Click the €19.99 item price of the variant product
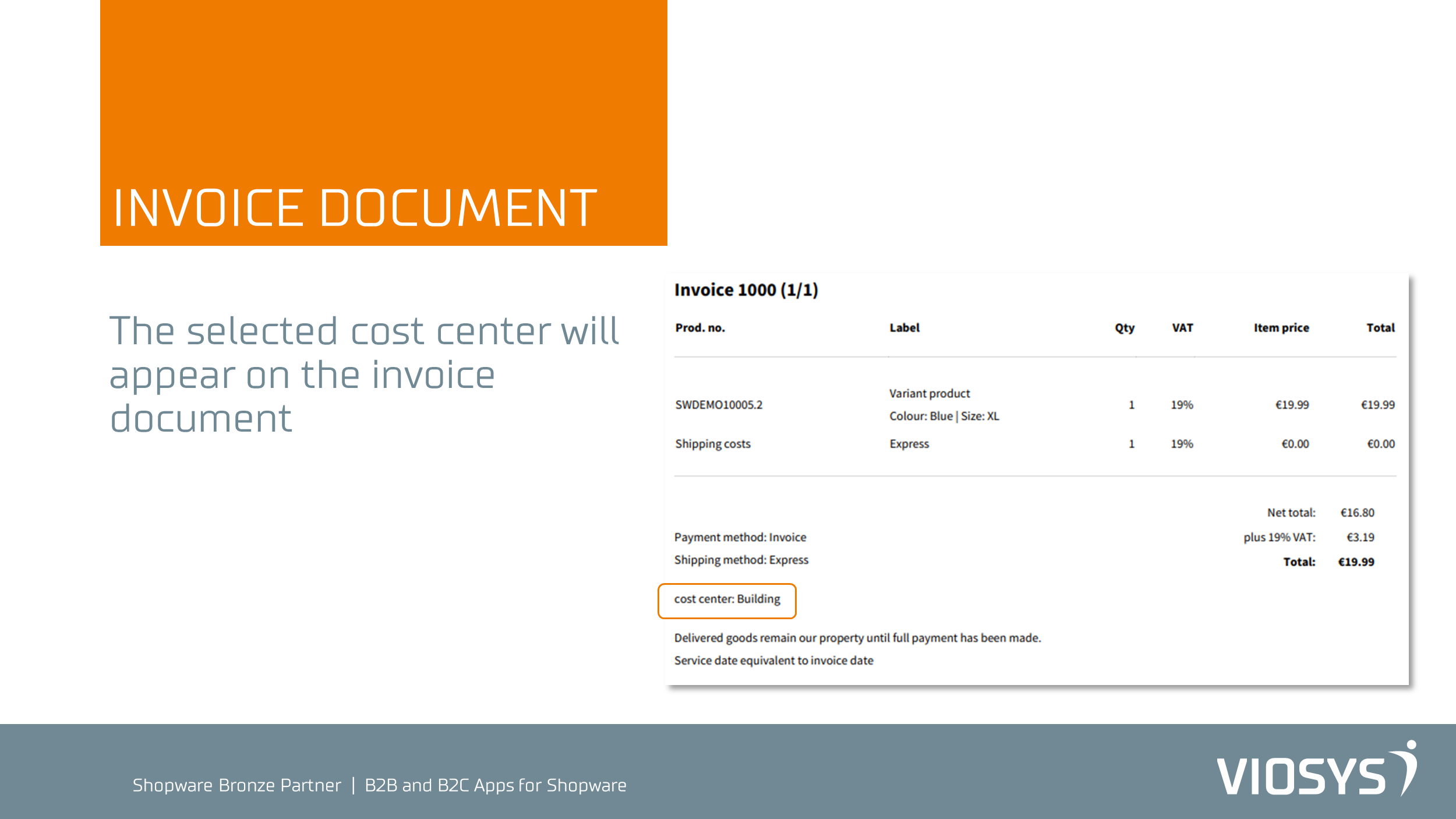This screenshot has width=1456, height=819. pyautogui.click(x=1292, y=405)
